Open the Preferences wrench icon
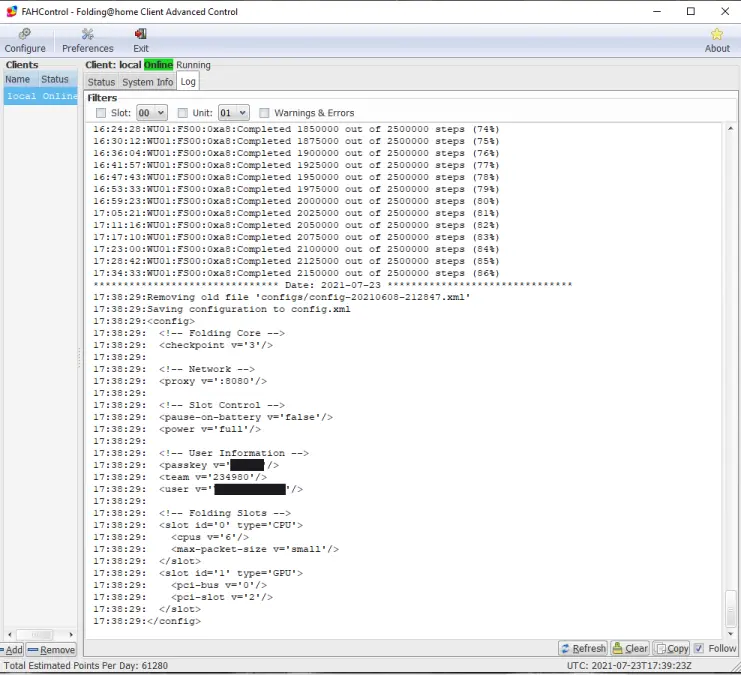The height and width of the screenshot is (675, 741). (88, 41)
